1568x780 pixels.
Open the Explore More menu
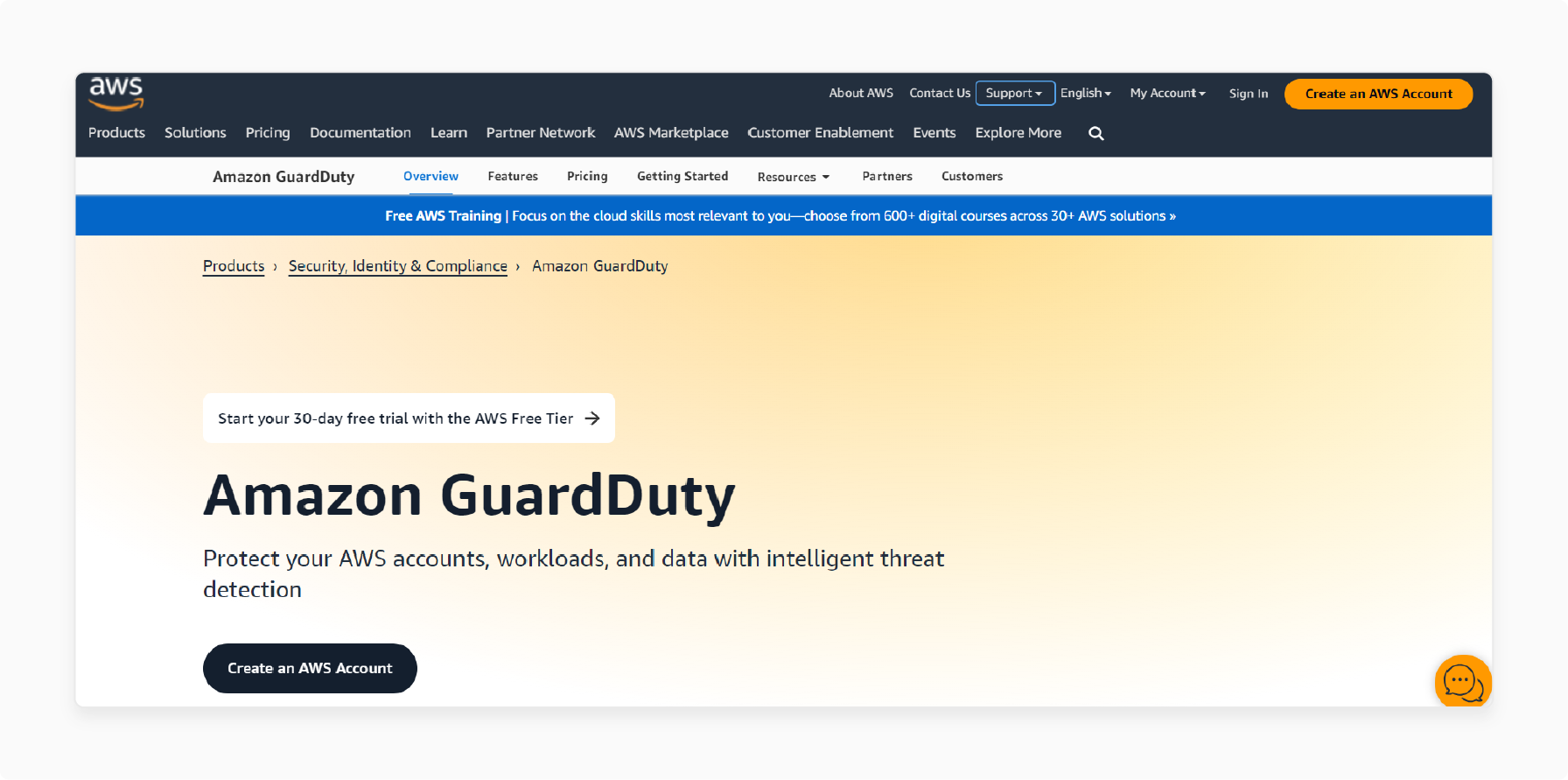pyautogui.click(x=1018, y=133)
